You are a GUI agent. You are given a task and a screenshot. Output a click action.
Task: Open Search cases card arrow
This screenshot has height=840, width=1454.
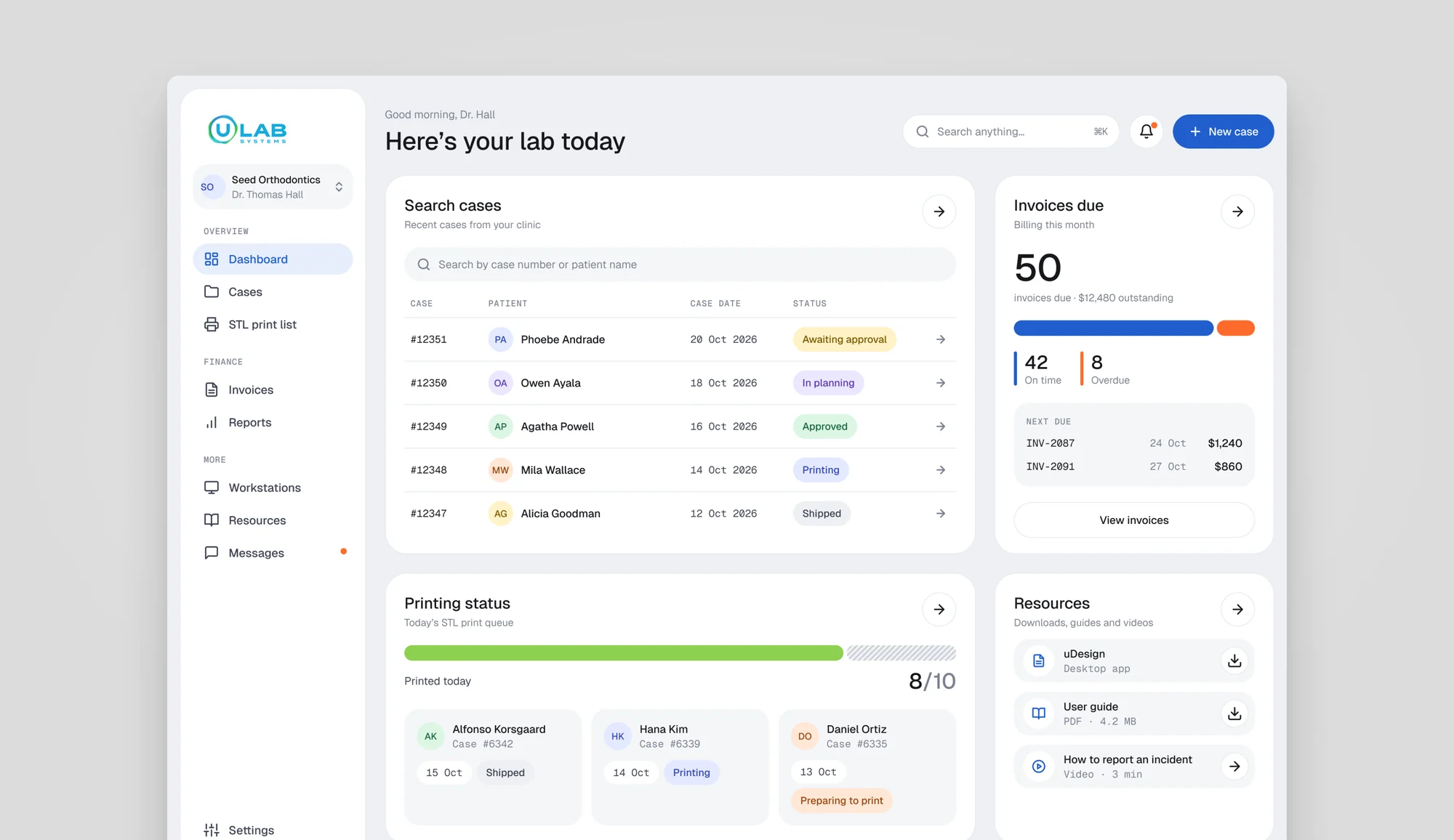pos(939,211)
